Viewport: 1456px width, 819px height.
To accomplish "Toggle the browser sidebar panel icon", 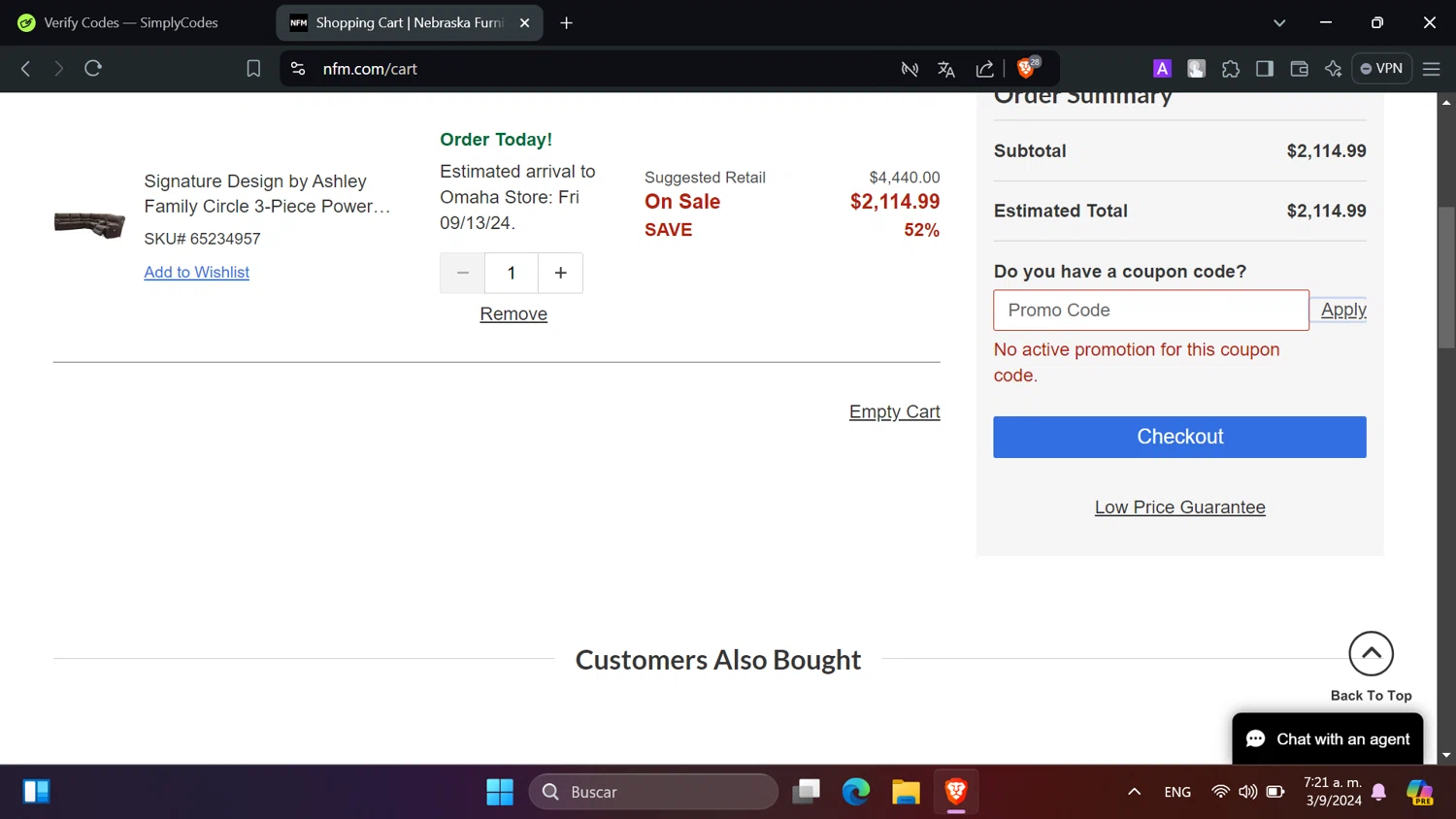I will (x=1265, y=69).
